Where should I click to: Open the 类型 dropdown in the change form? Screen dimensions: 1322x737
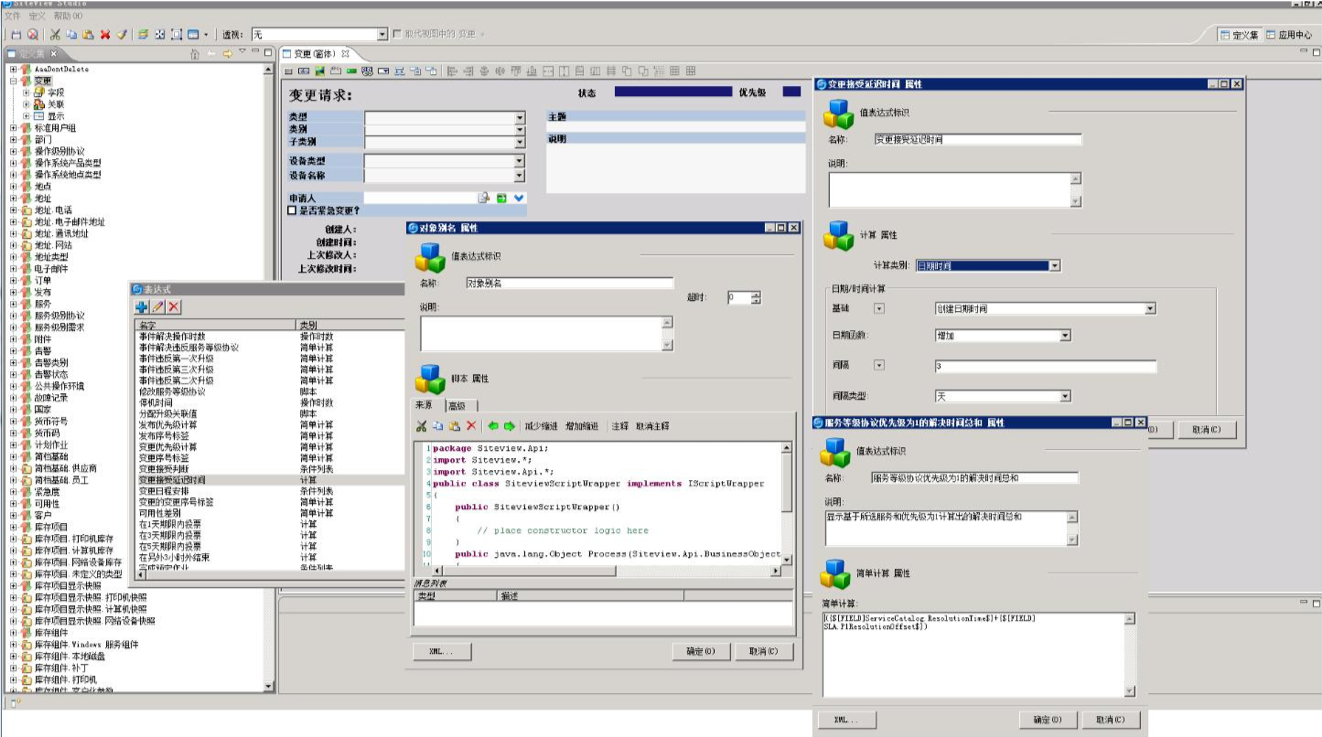pyautogui.click(x=520, y=118)
